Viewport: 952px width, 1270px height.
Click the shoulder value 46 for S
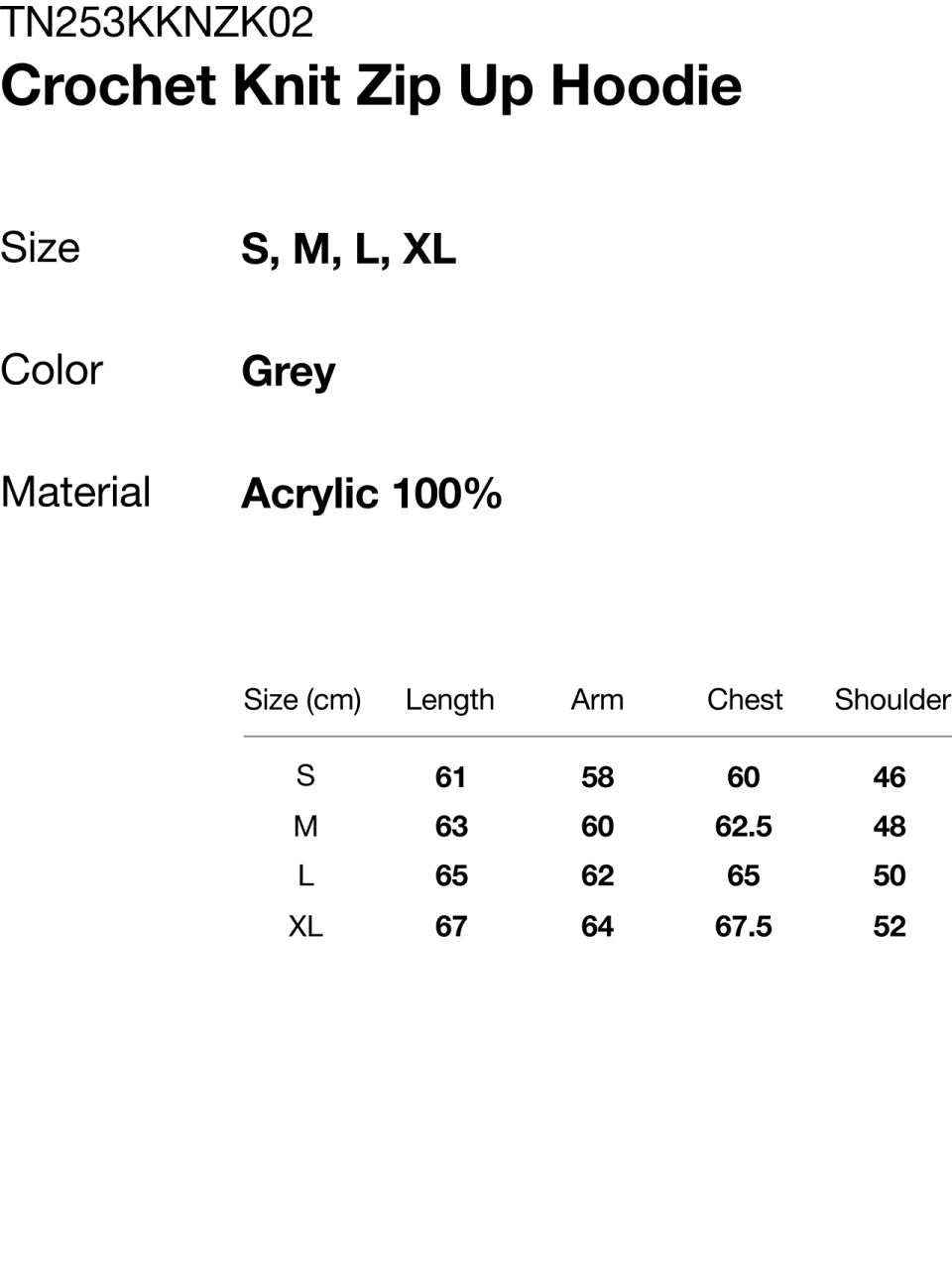(890, 776)
